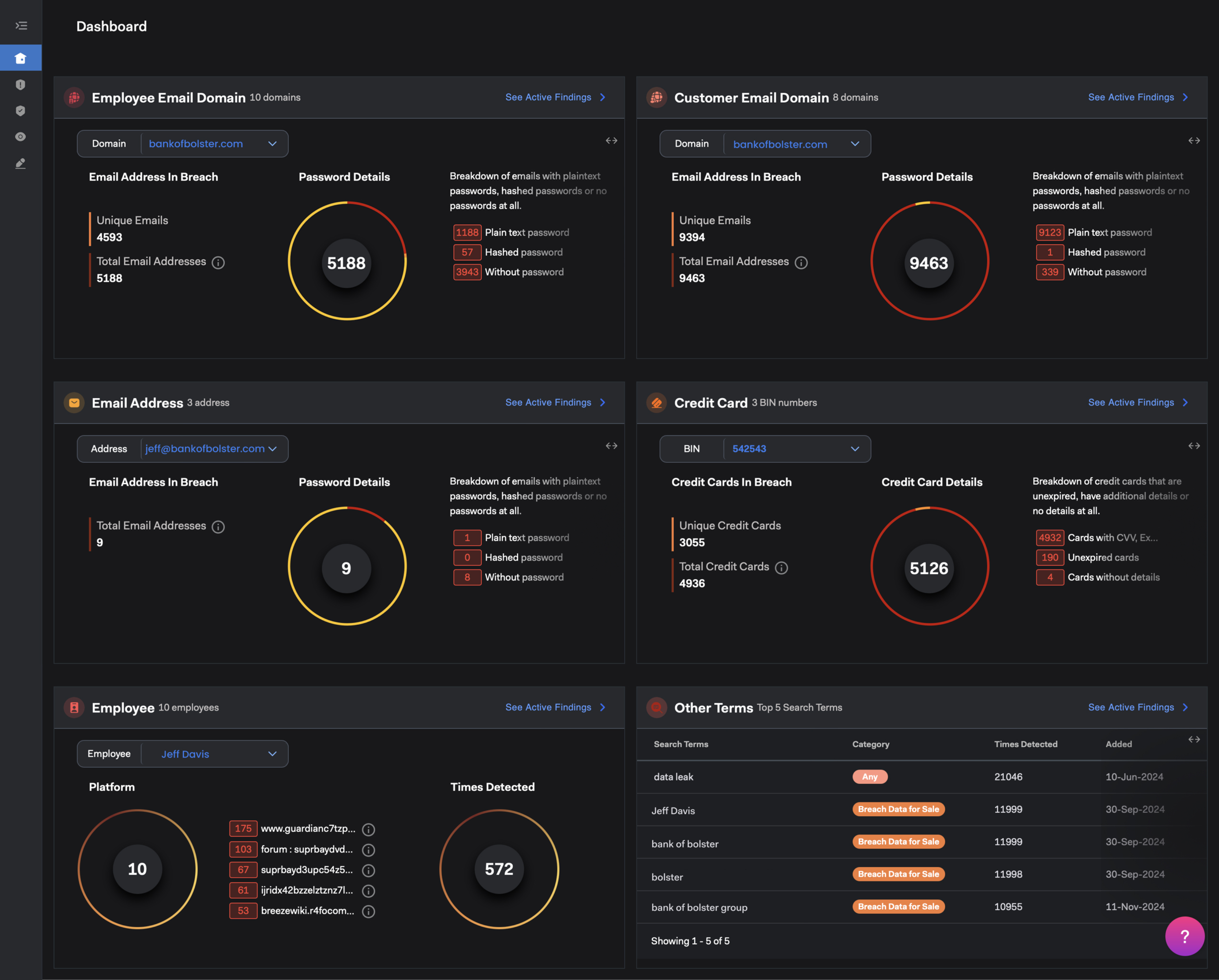Click the shield with checkmark sidebar icon
The height and width of the screenshot is (980, 1219).
click(x=21, y=111)
